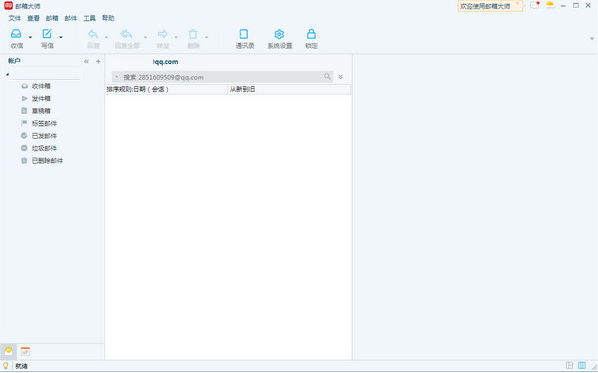This screenshot has width=598, height=373.
Task: Click the yellow weather sun icon
Action: coord(550,5)
